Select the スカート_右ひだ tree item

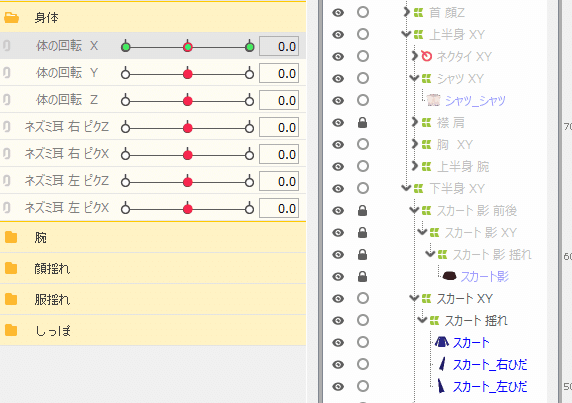[x=490, y=365]
